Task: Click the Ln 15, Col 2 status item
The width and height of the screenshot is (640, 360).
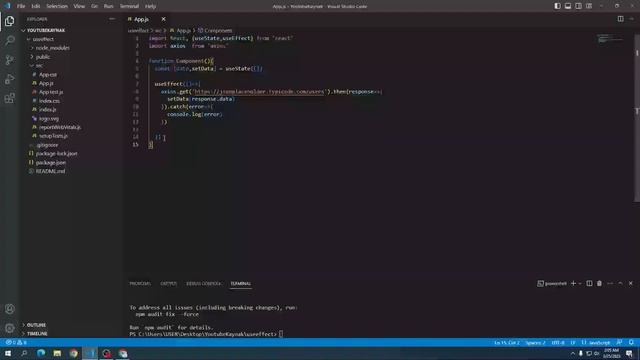Action: point(507,342)
